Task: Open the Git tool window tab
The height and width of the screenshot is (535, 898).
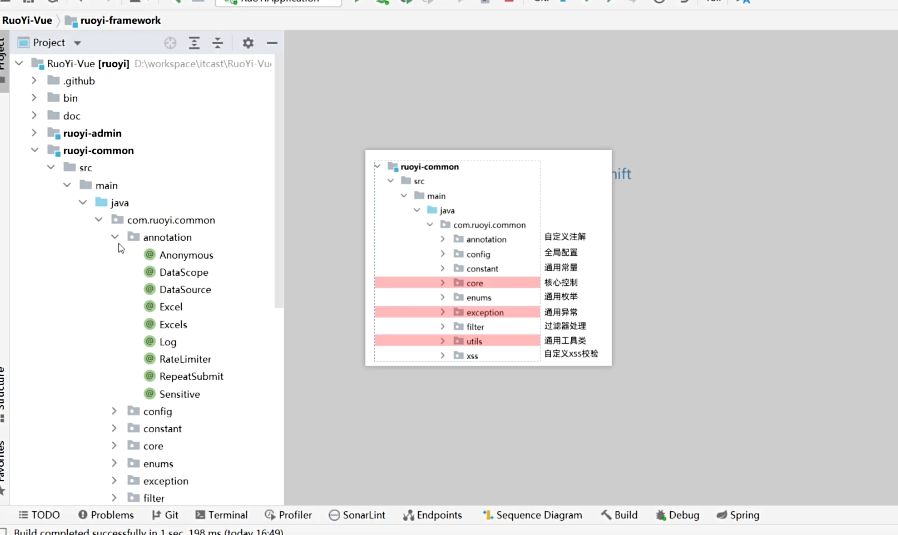Action: [x=166, y=515]
